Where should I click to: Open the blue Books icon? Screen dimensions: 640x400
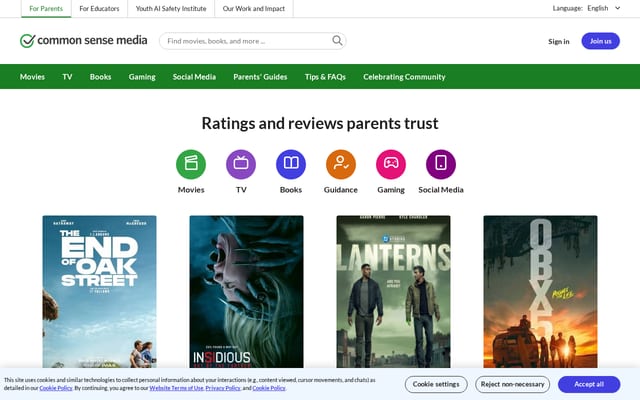pos(291,164)
